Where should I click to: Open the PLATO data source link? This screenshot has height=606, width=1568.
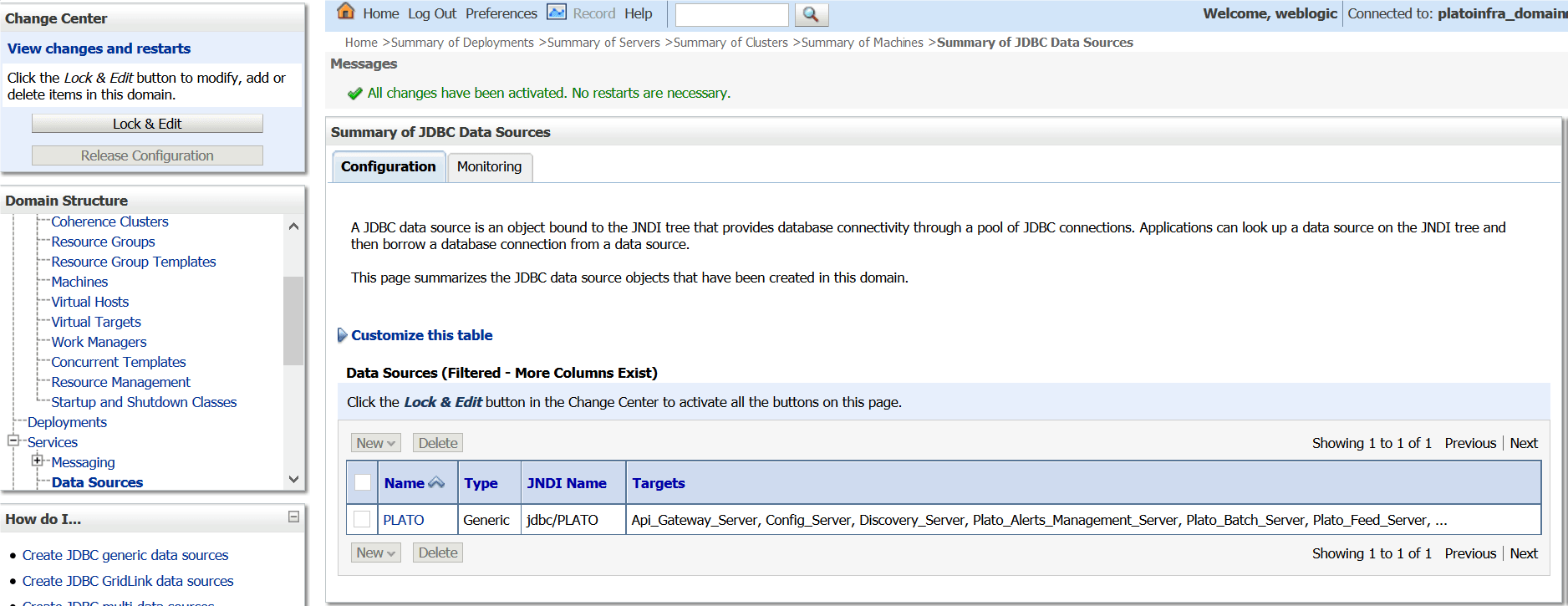click(x=404, y=520)
